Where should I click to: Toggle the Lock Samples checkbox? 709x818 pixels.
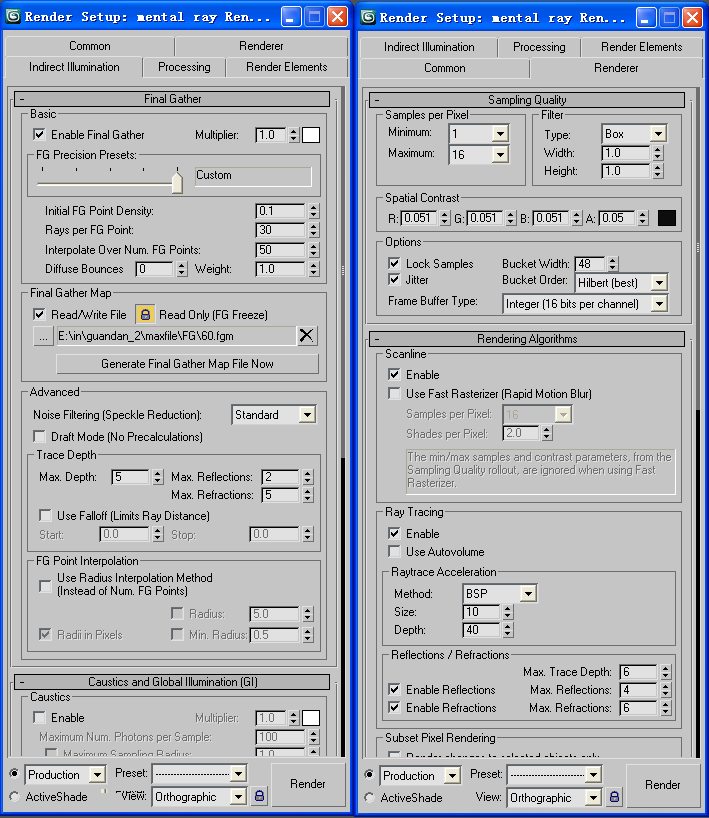point(394,263)
